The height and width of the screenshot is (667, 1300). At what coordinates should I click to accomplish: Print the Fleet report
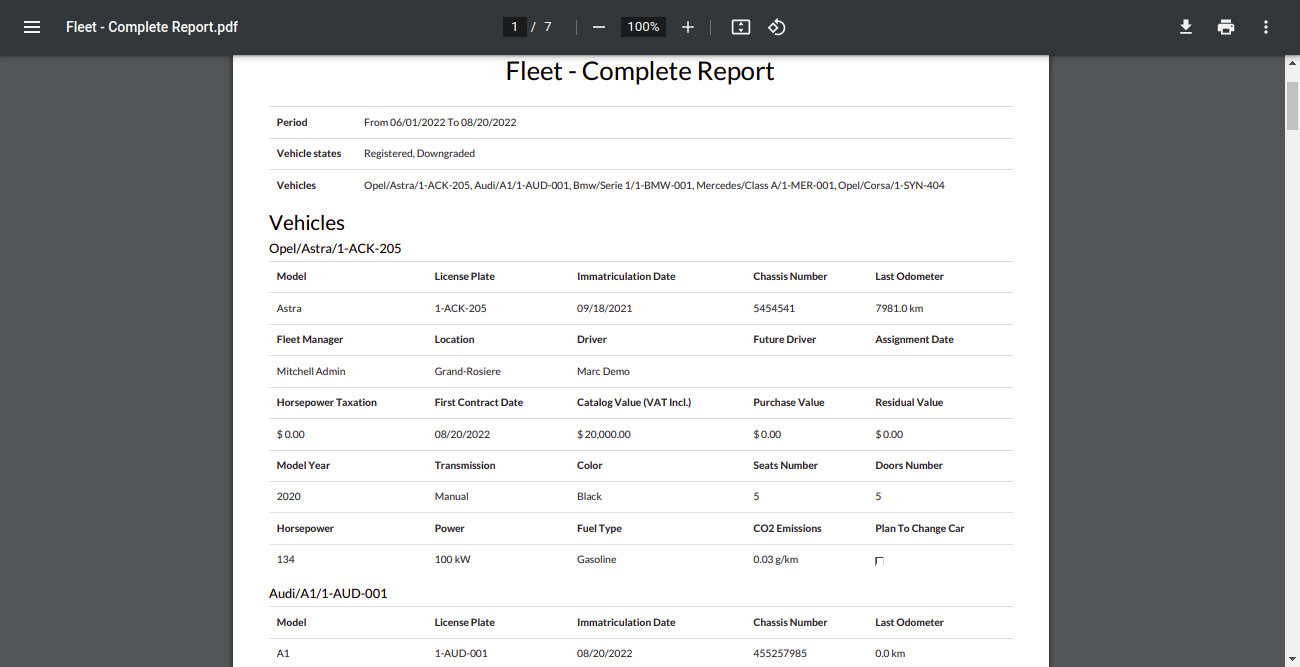[1226, 27]
